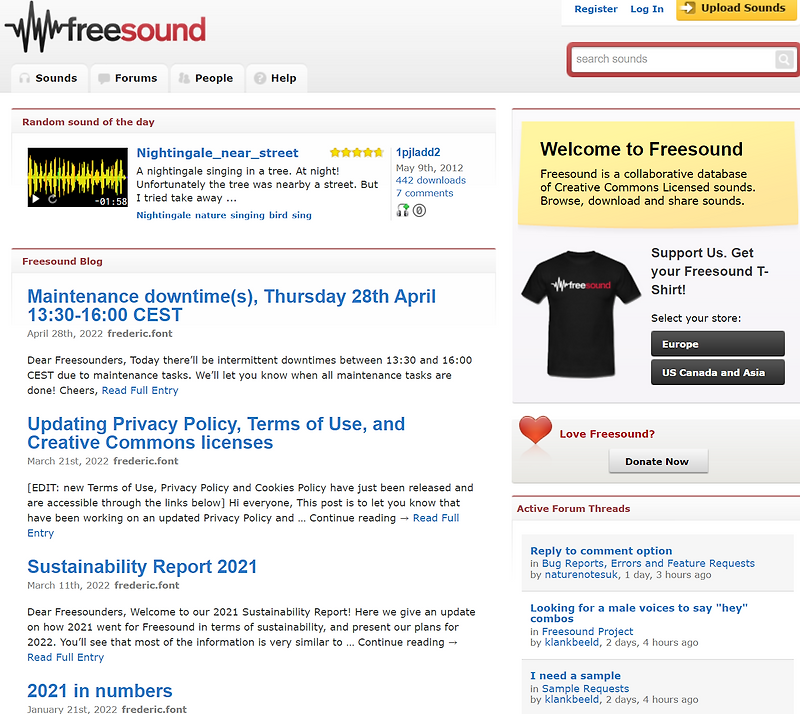Open user 1pjladd2 profile
800x714 pixels.
(418, 152)
